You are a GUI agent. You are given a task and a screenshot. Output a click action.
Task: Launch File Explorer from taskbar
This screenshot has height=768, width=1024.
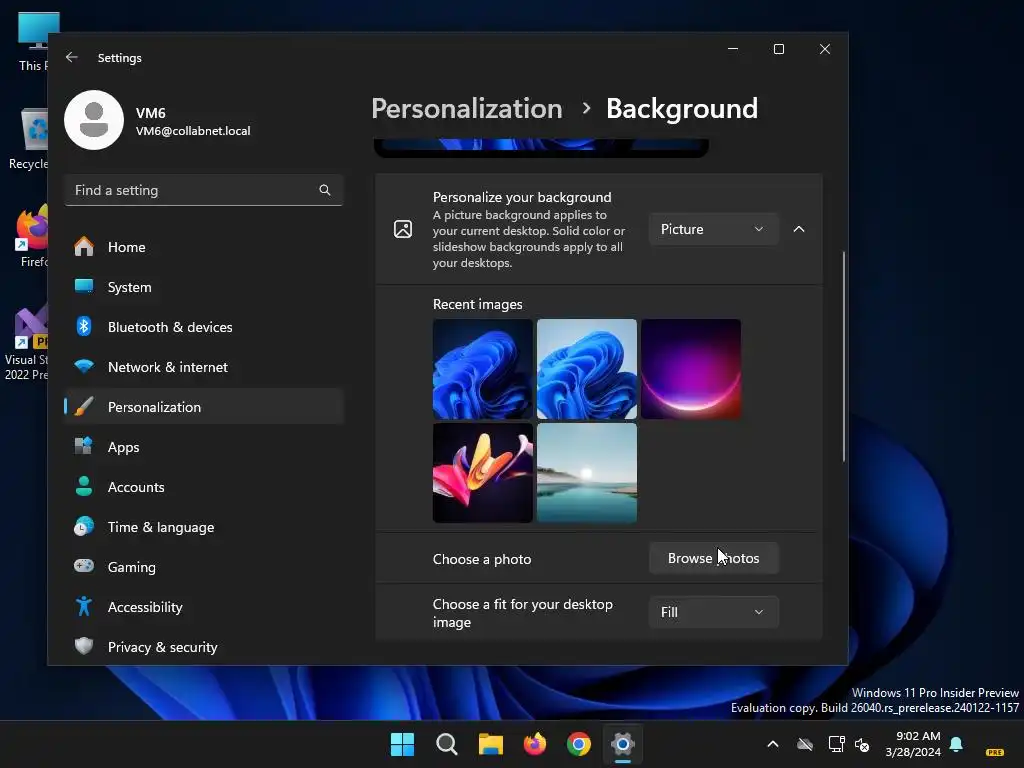[490, 744]
